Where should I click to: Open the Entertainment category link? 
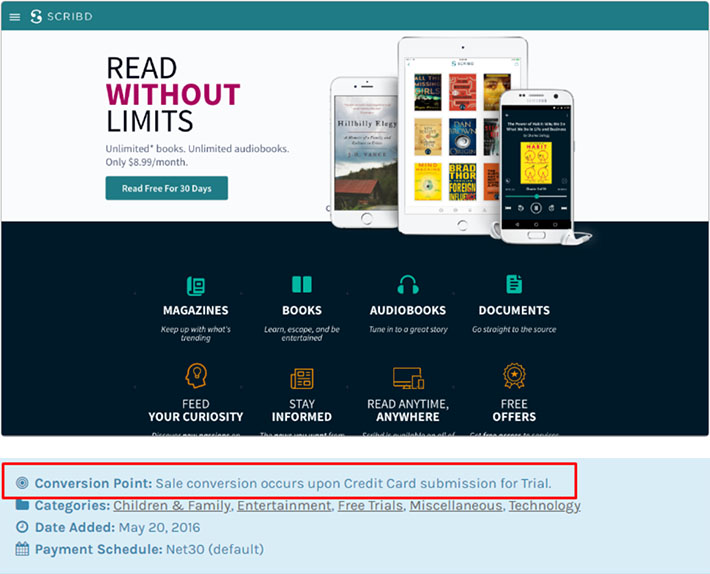point(284,505)
